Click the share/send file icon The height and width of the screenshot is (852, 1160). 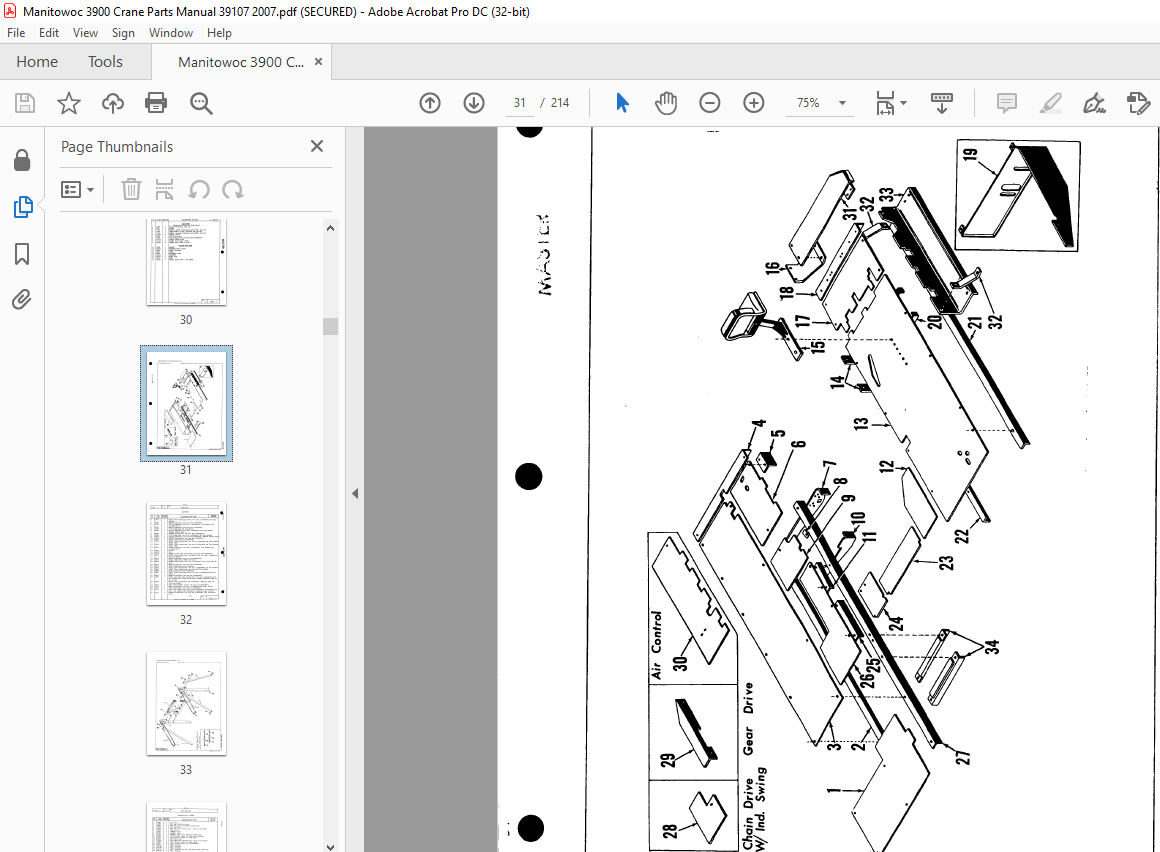(1138, 103)
